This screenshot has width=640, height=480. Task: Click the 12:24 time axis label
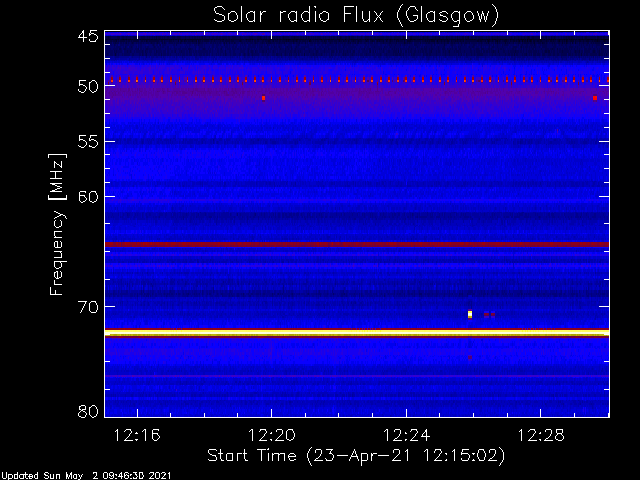[x=407, y=435]
